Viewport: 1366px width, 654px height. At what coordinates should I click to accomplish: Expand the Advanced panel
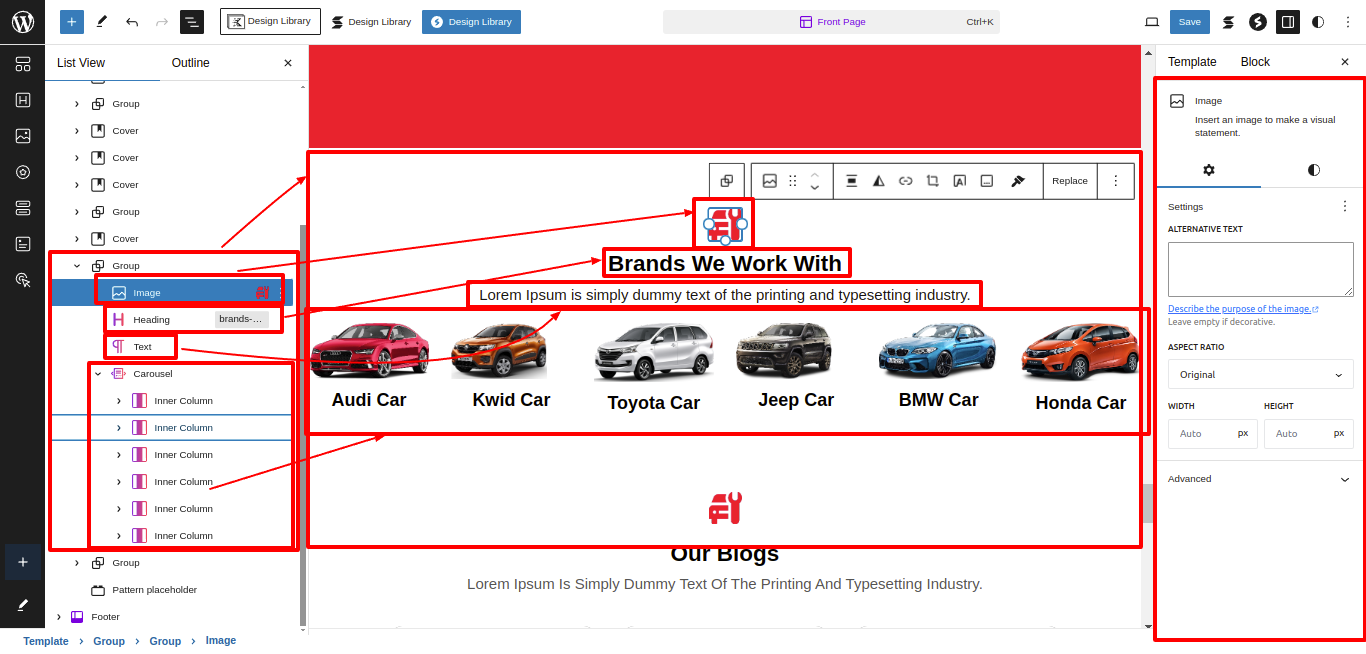click(x=1261, y=479)
